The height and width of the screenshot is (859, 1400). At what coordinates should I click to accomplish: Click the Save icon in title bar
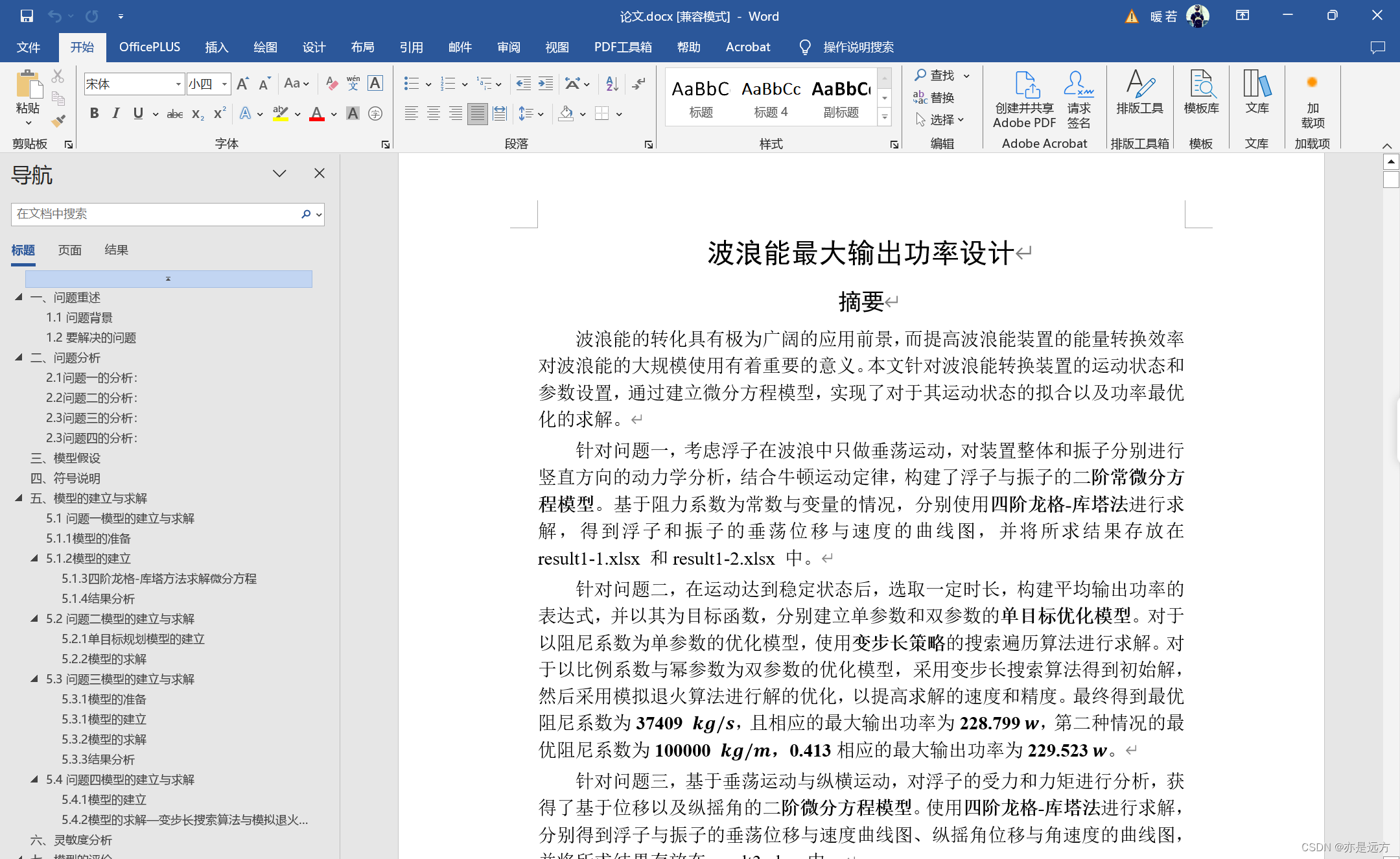pyautogui.click(x=27, y=16)
